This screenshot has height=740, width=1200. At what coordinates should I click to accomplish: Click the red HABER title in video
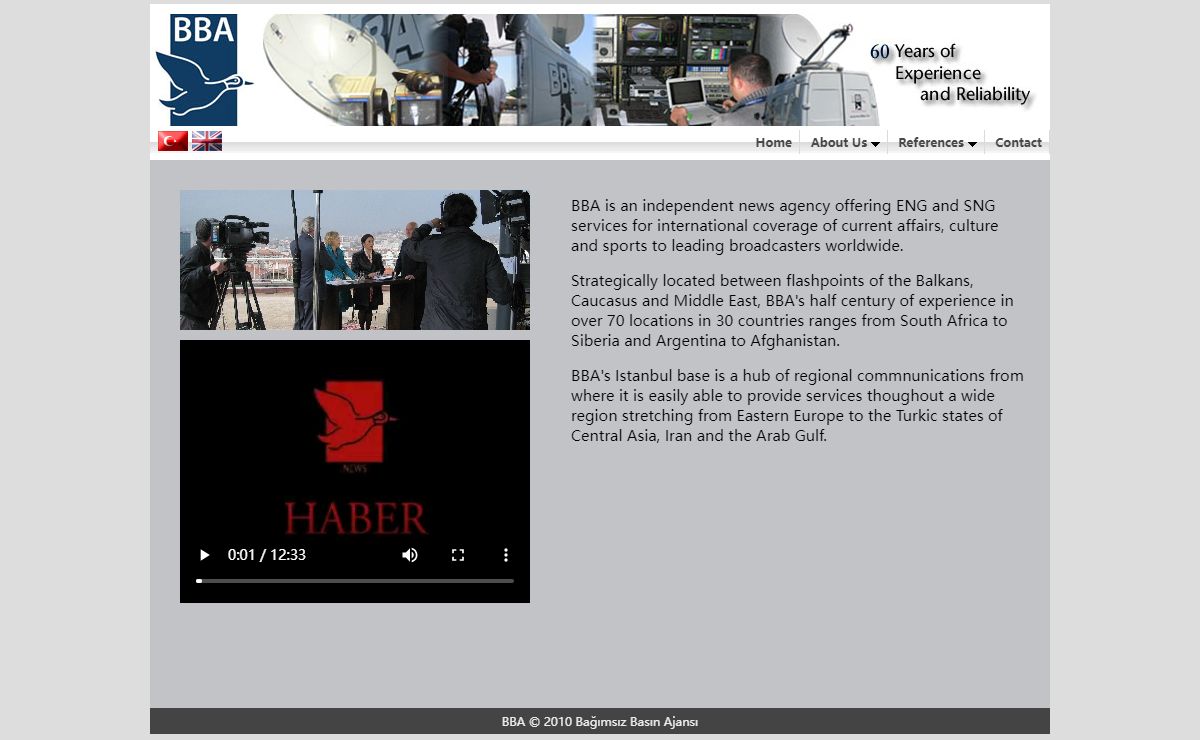[x=356, y=518]
